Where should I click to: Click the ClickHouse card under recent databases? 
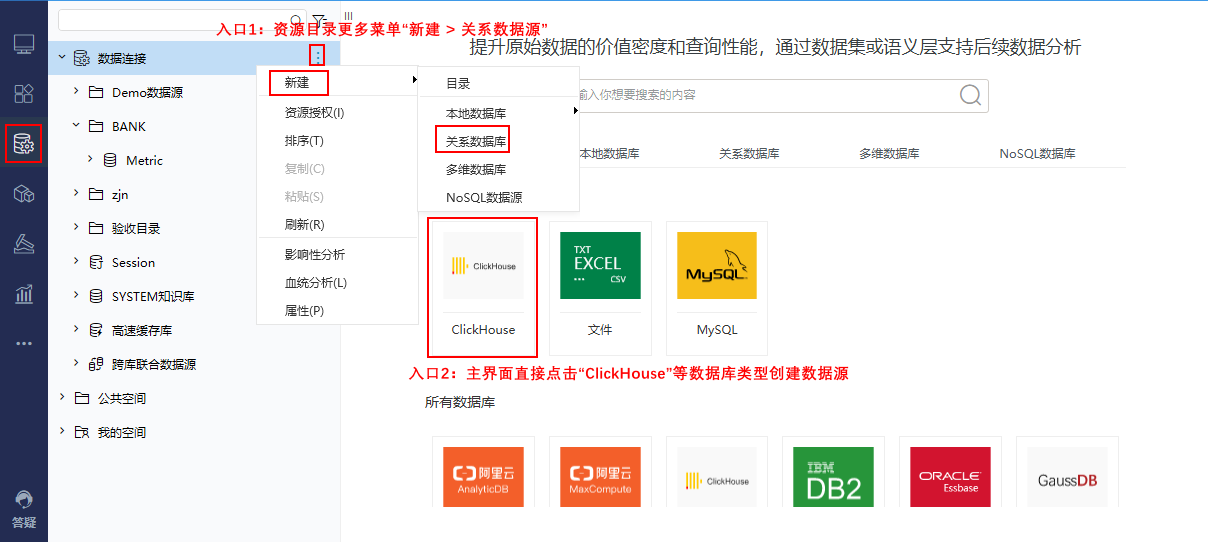tap(483, 287)
